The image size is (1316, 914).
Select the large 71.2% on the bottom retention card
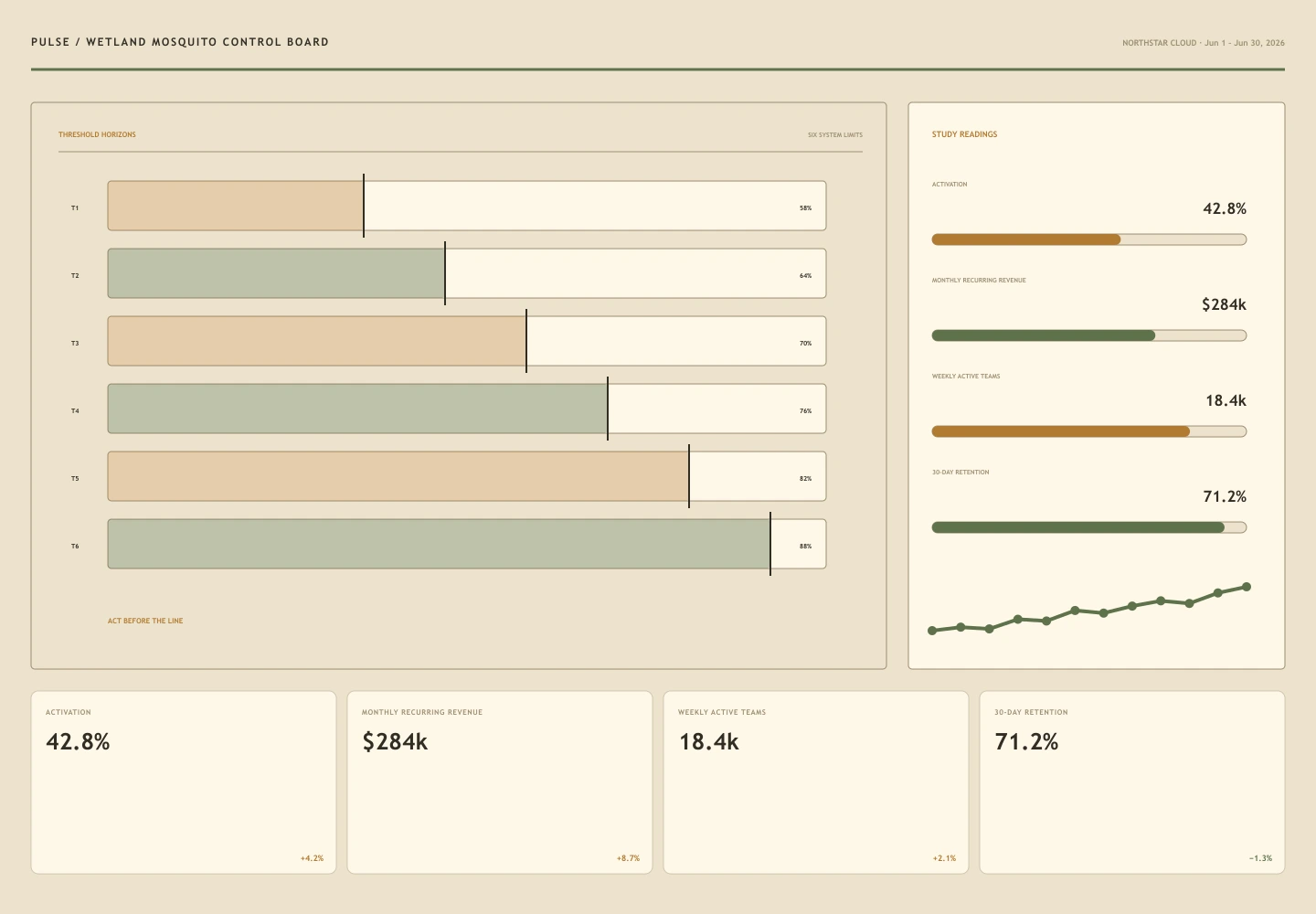(x=1026, y=741)
